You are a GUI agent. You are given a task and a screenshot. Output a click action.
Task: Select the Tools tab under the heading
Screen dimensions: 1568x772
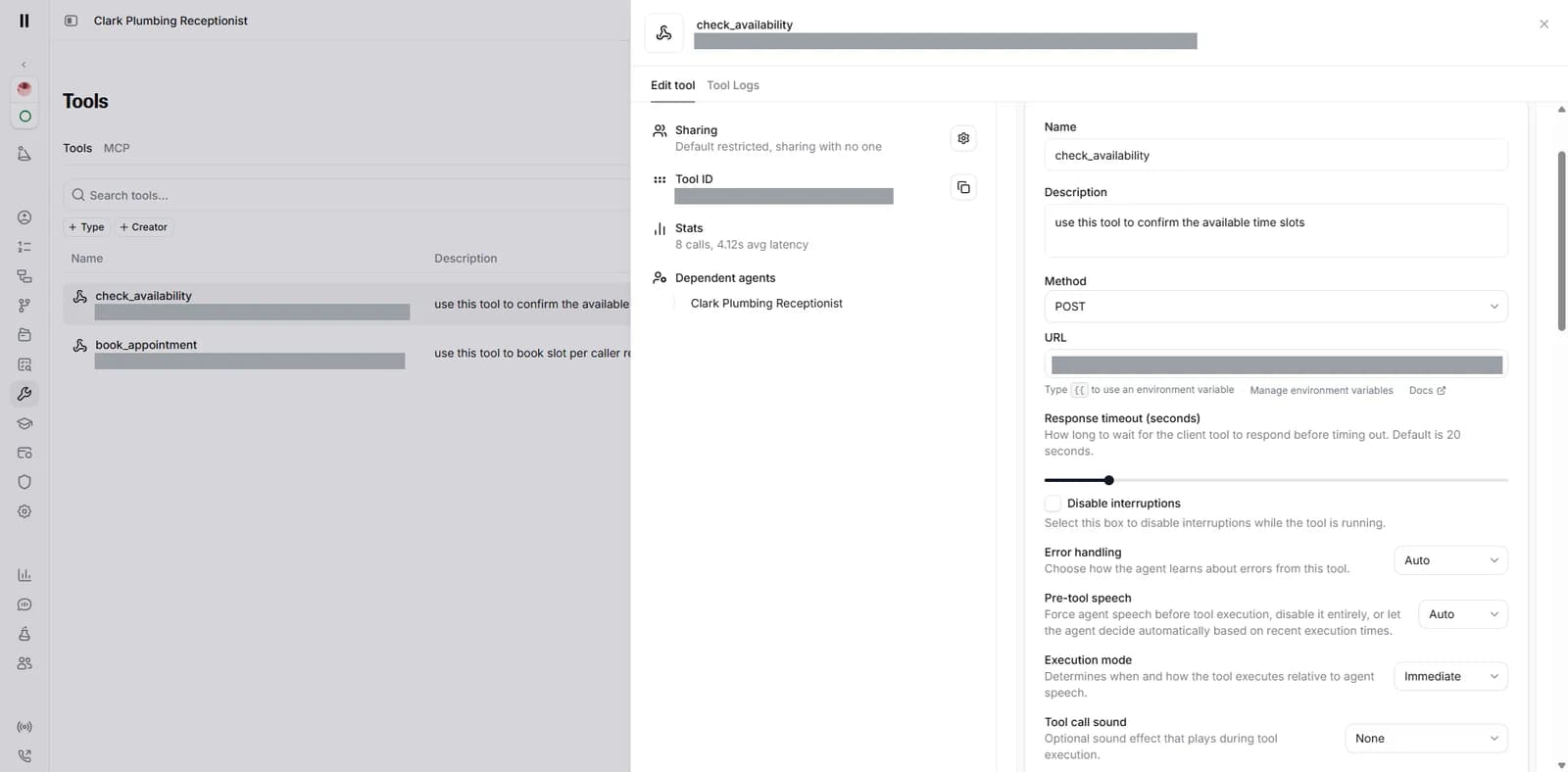point(77,148)
